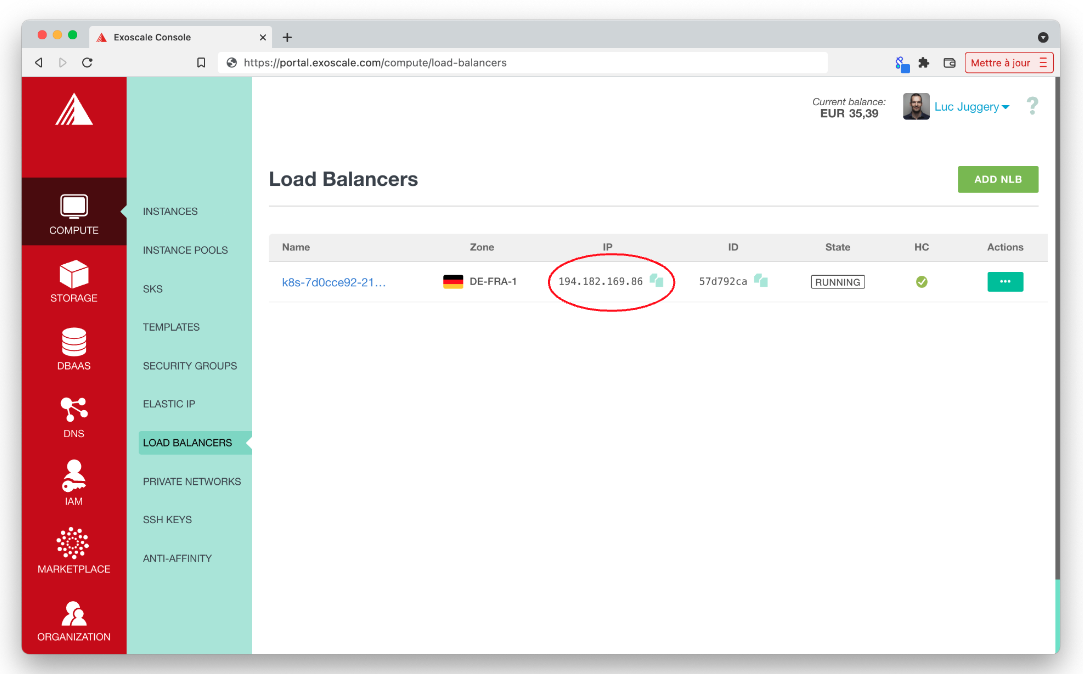
Task: Open the Marketplace section
Action: [74, 551]
